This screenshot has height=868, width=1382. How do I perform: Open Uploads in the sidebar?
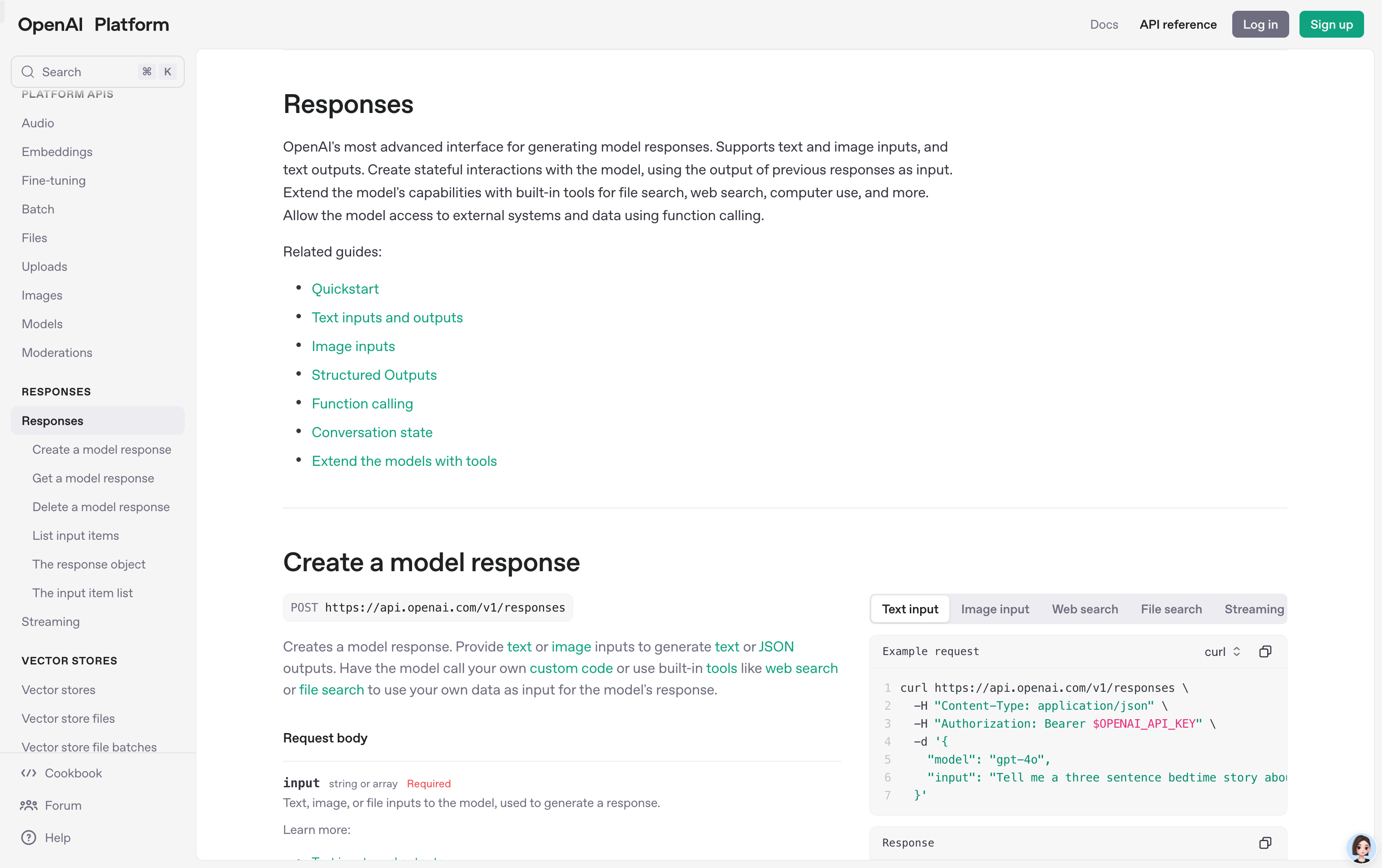click(44, 266)
